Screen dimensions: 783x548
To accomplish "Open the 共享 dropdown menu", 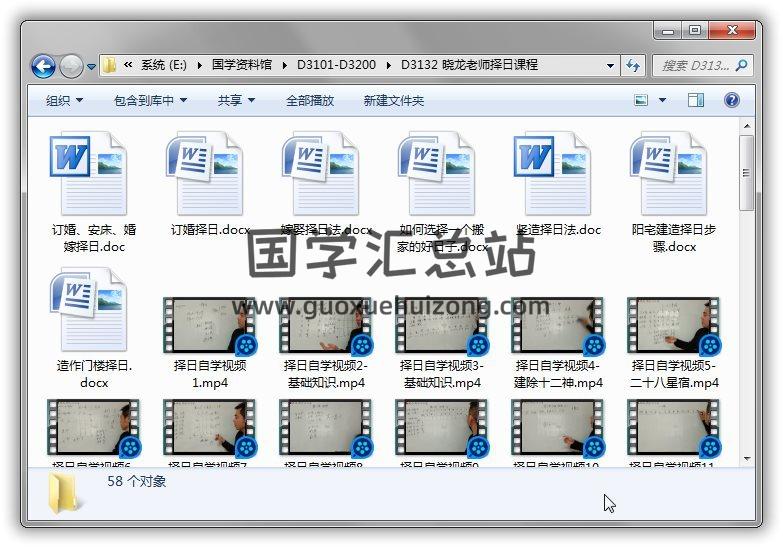I will 236,100.
